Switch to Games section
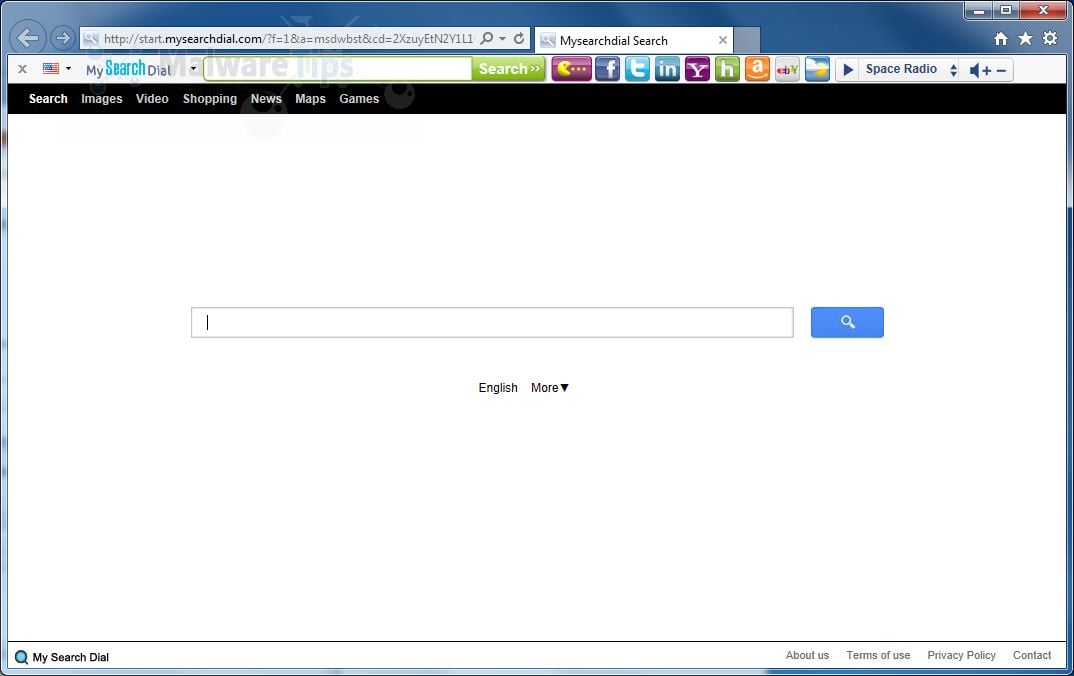Viewport: 1074px width, 676px height. tap(359, 99)
